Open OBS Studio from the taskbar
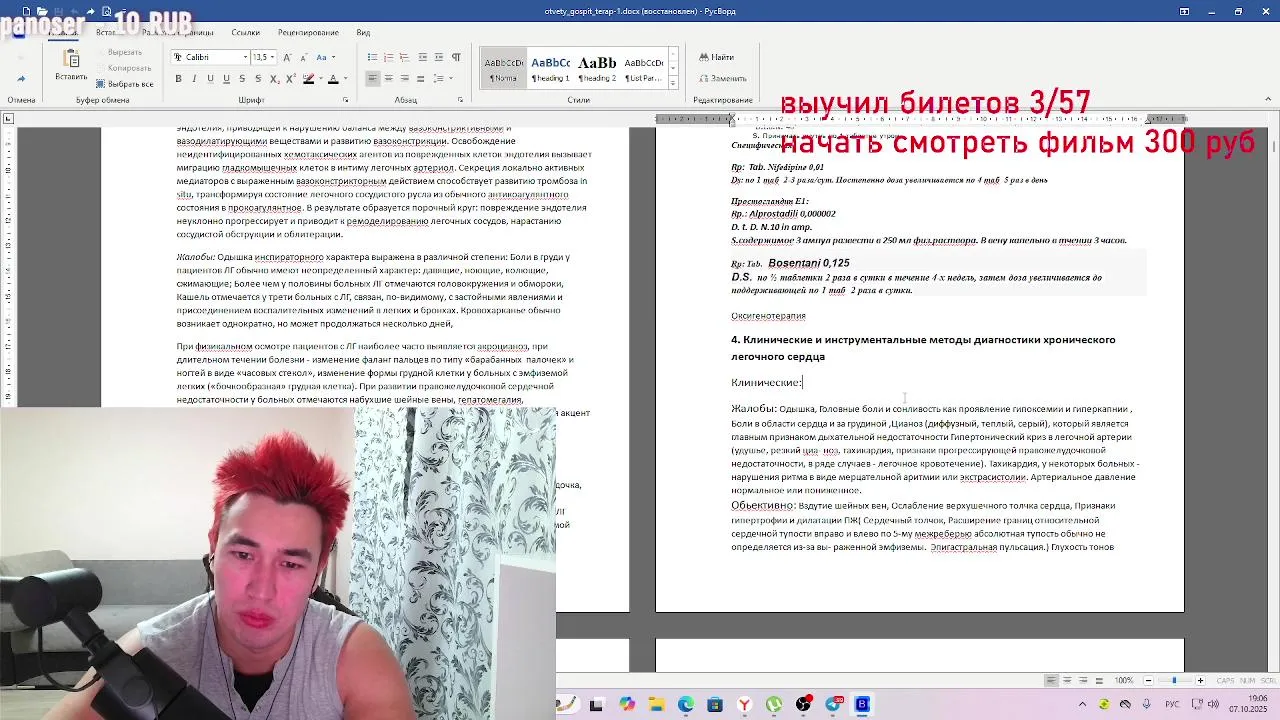This screenshot has height=720, width=1280. pos(803,704)
